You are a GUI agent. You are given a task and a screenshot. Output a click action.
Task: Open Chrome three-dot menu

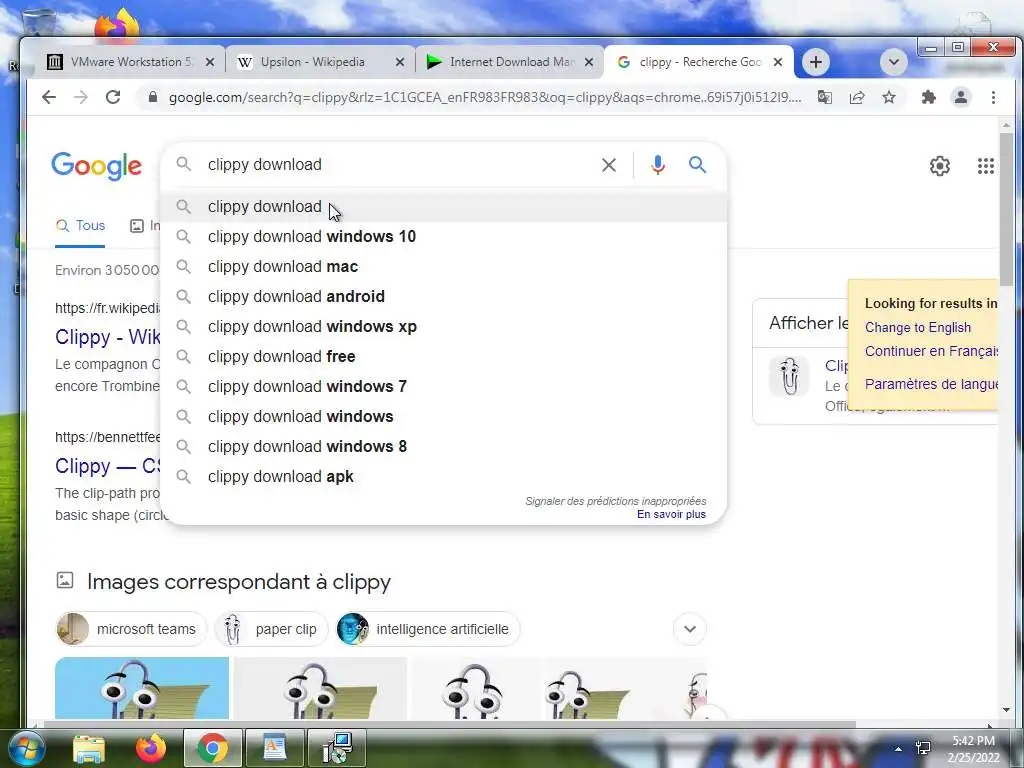click(993, 97)
